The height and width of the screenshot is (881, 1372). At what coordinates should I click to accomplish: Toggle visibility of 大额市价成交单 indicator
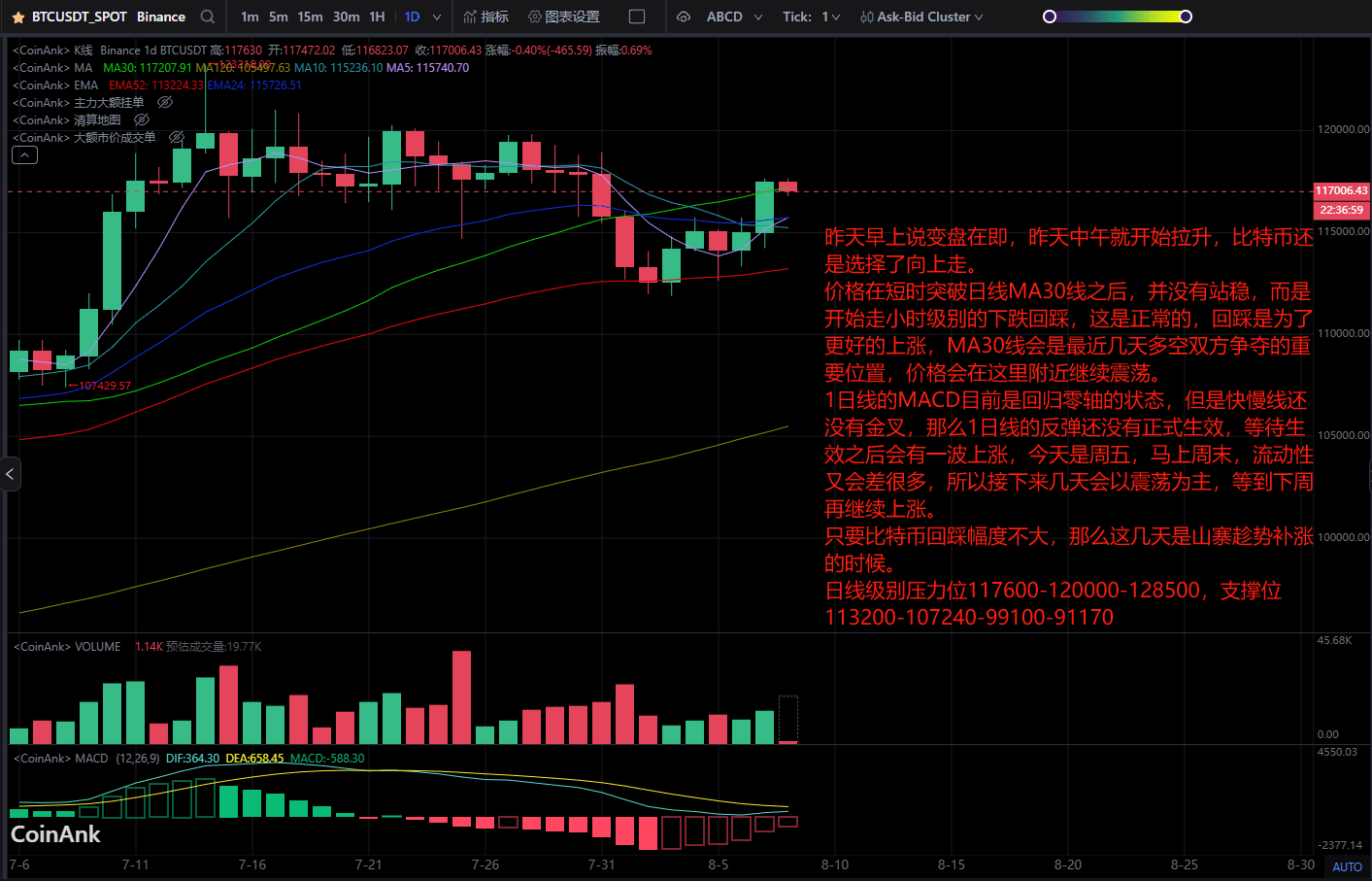tap(177, 137)
